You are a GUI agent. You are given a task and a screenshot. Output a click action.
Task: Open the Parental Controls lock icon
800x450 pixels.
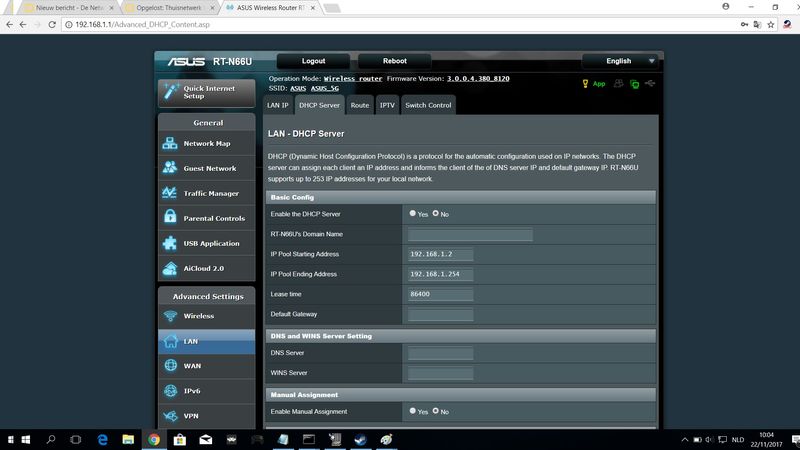pos(170,219)
